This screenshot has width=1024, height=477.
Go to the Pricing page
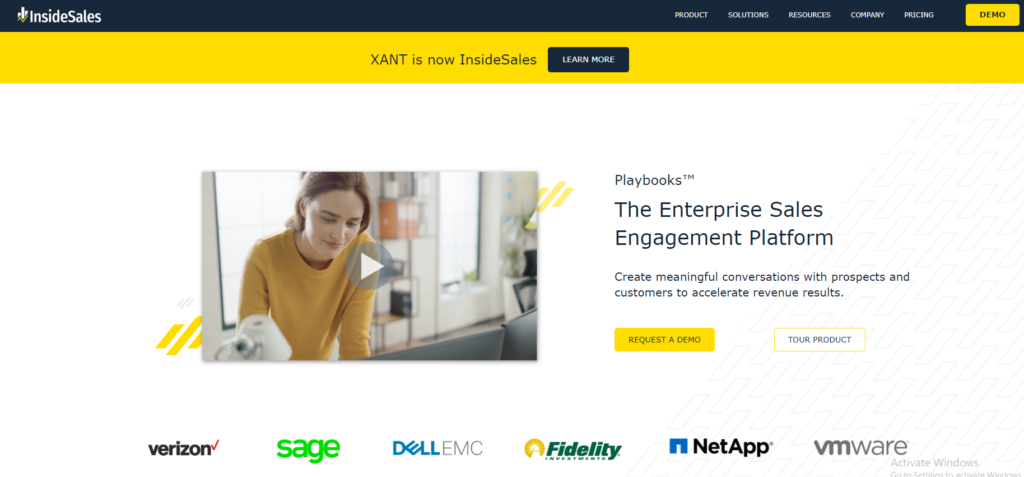[919, 15]
